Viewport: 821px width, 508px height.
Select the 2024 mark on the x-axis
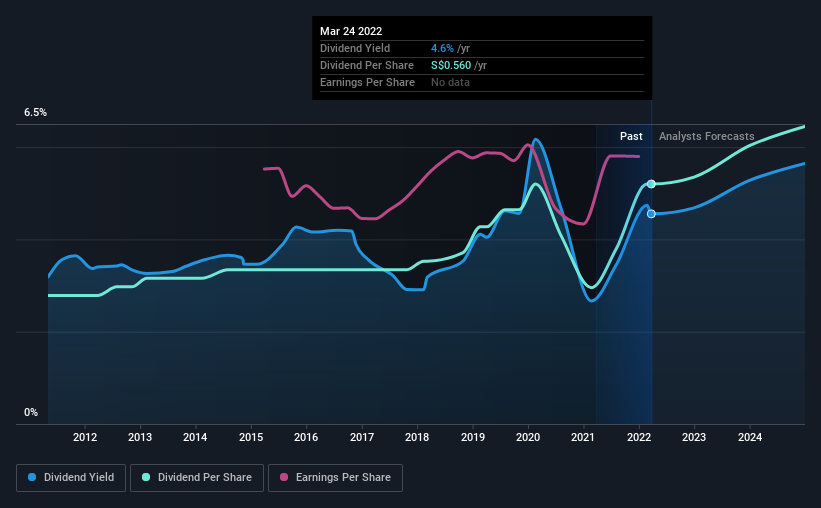pos(750,437)
